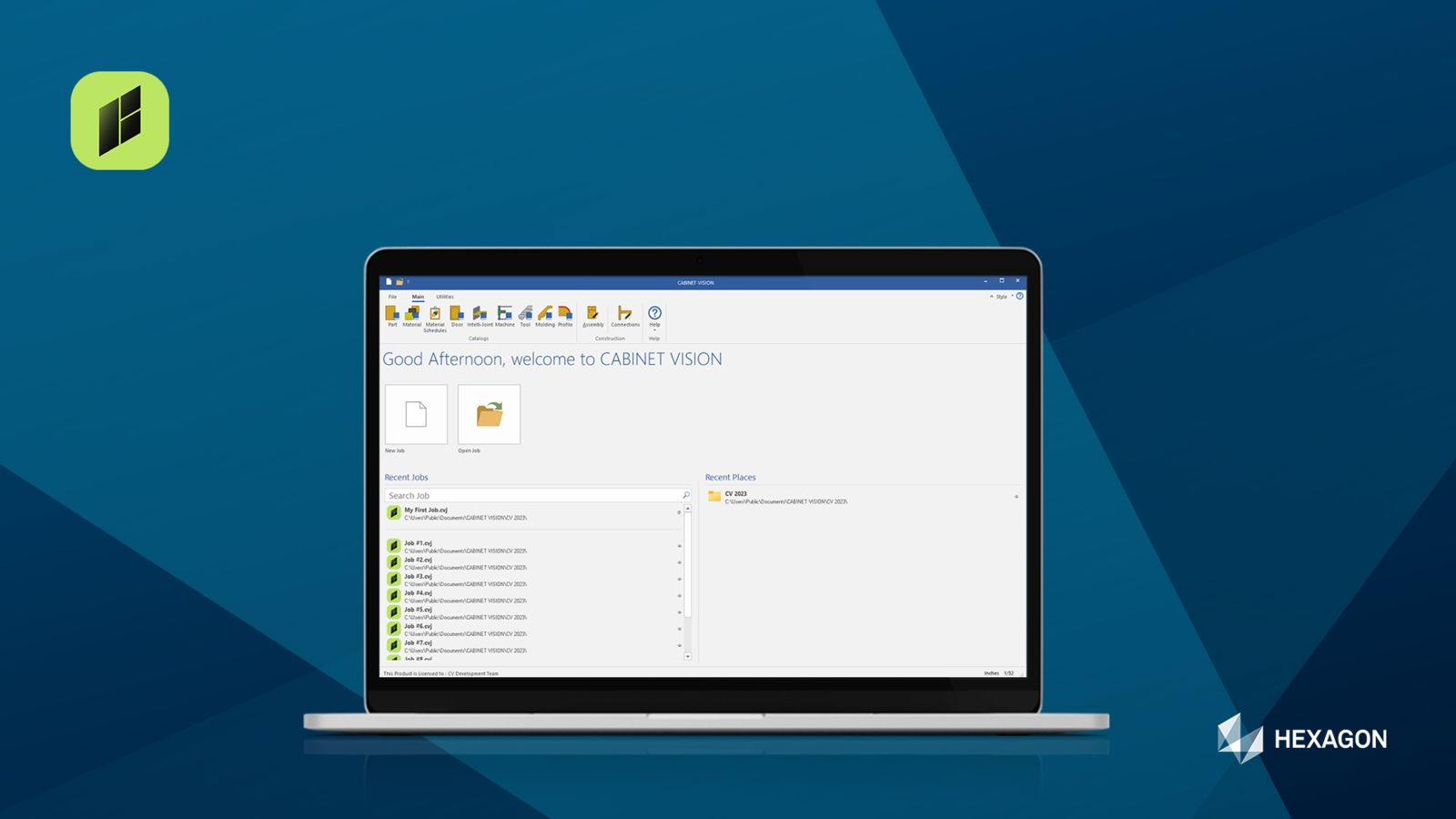Image resolution: width=1456 pixels, height=819 pixels.
Task: Open the Door catalog
Action: [457, 315]
